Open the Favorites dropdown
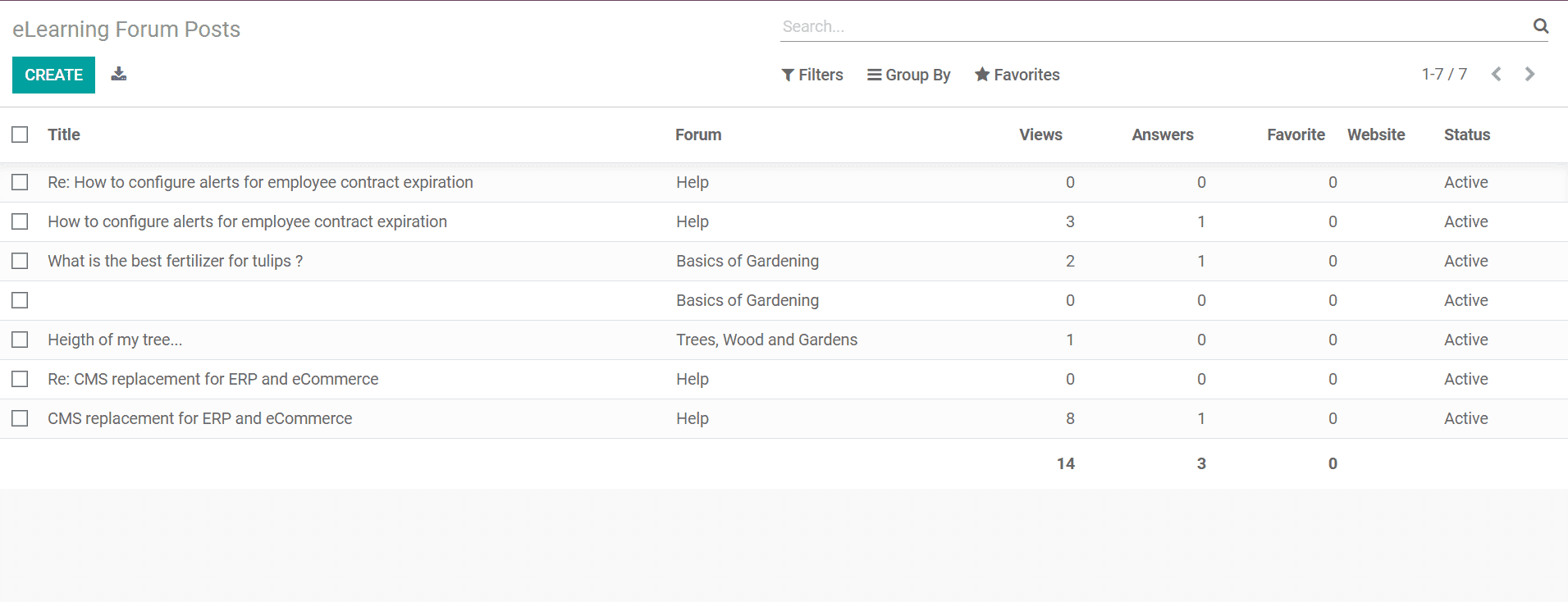This screenshot has width=1568, height=602. pos(1017,75)
